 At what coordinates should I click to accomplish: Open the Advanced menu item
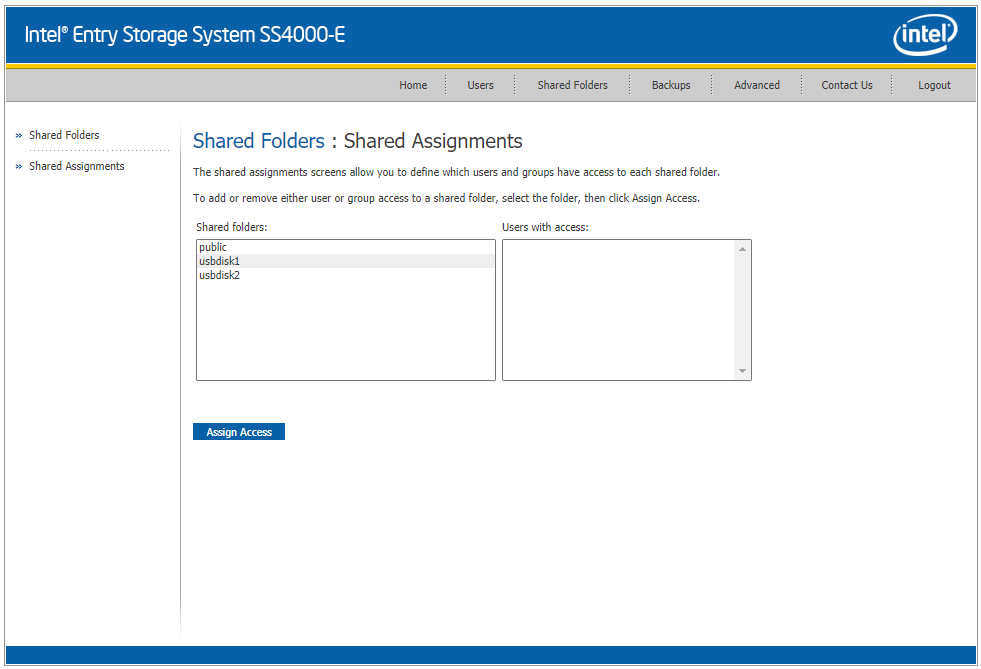(x=756, y=85)
